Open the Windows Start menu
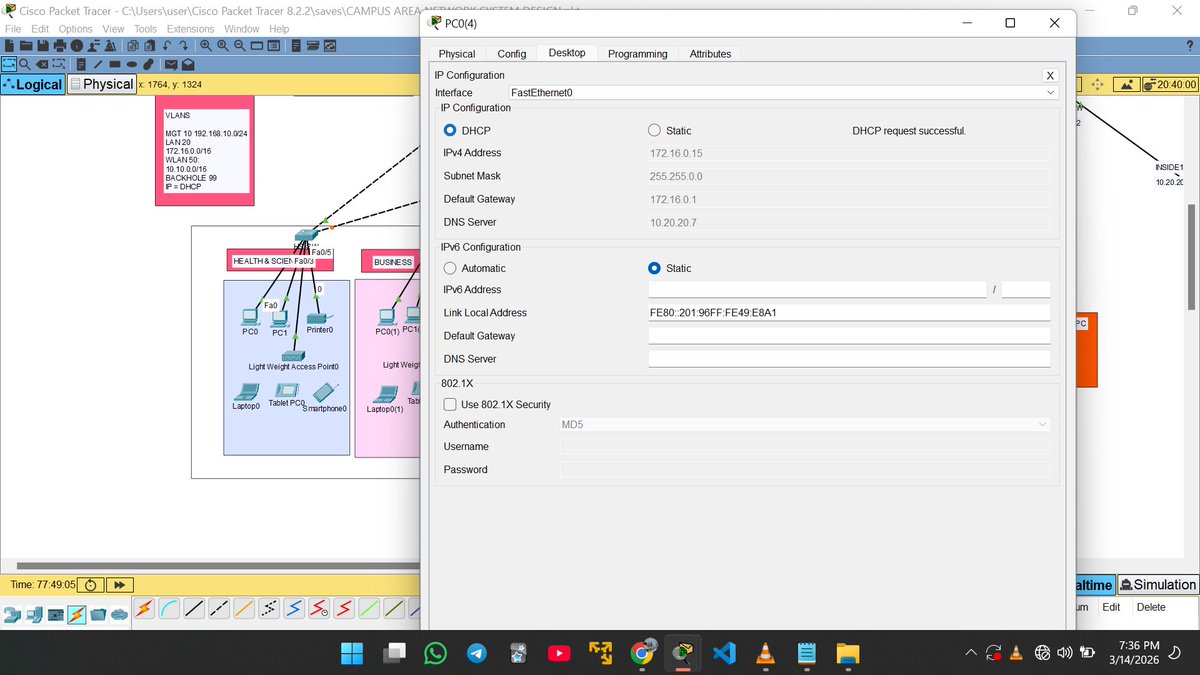The image size is (1200, 675). (353, 653)
